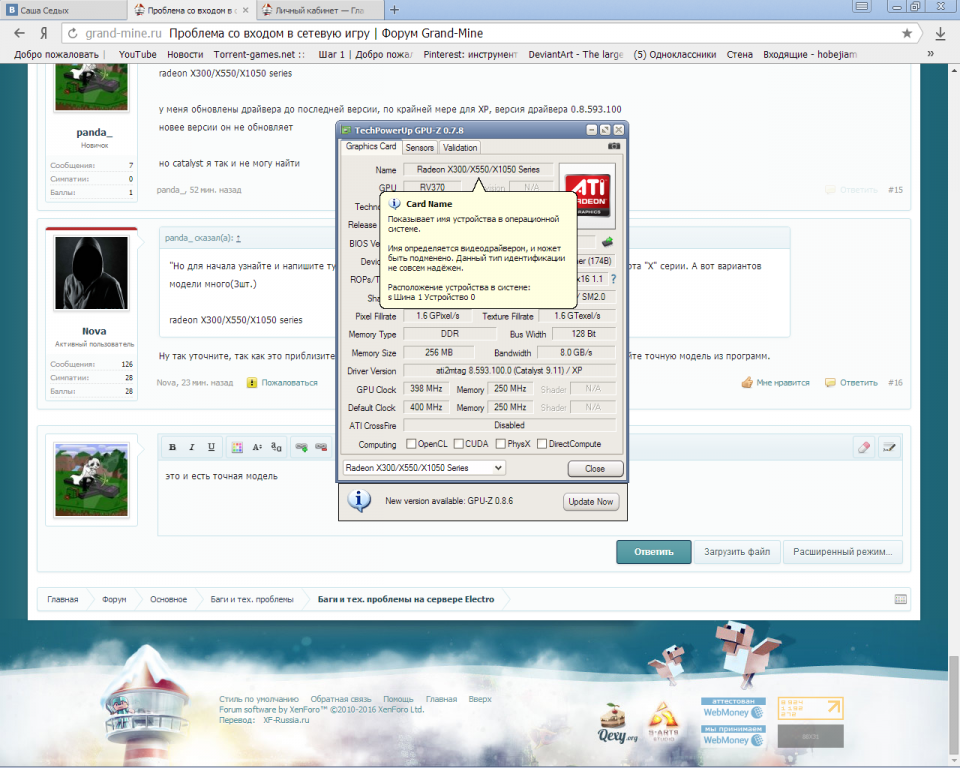Open Расширенный режим editor
Image resolution: width=960 pixels, height=768 pixels.
[843, 552]
